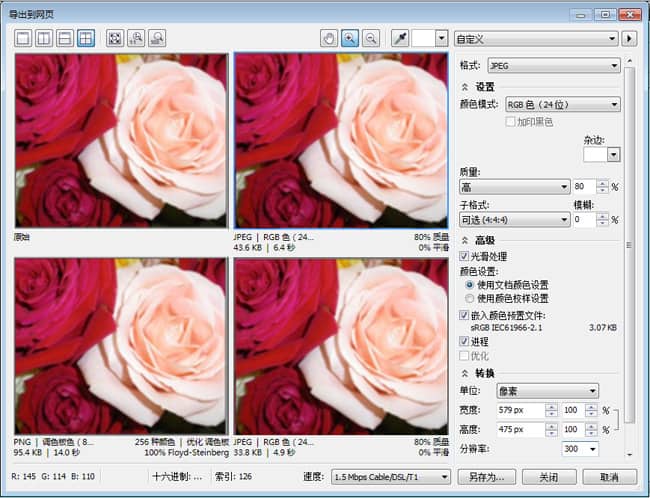Open the 杂边 color dropdown arrow

pos(614,155)
